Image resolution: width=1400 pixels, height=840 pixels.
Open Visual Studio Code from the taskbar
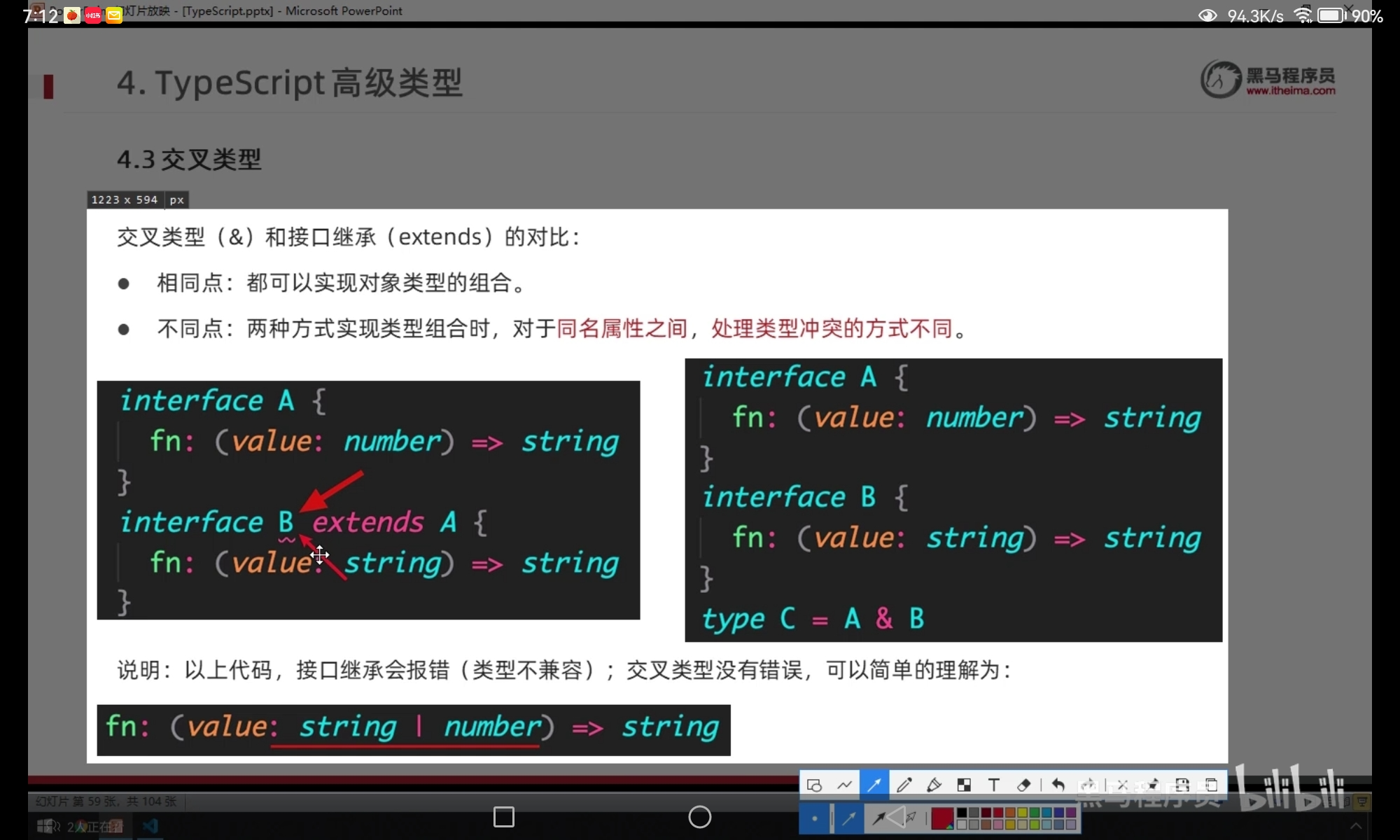click(x=150, y=827)
